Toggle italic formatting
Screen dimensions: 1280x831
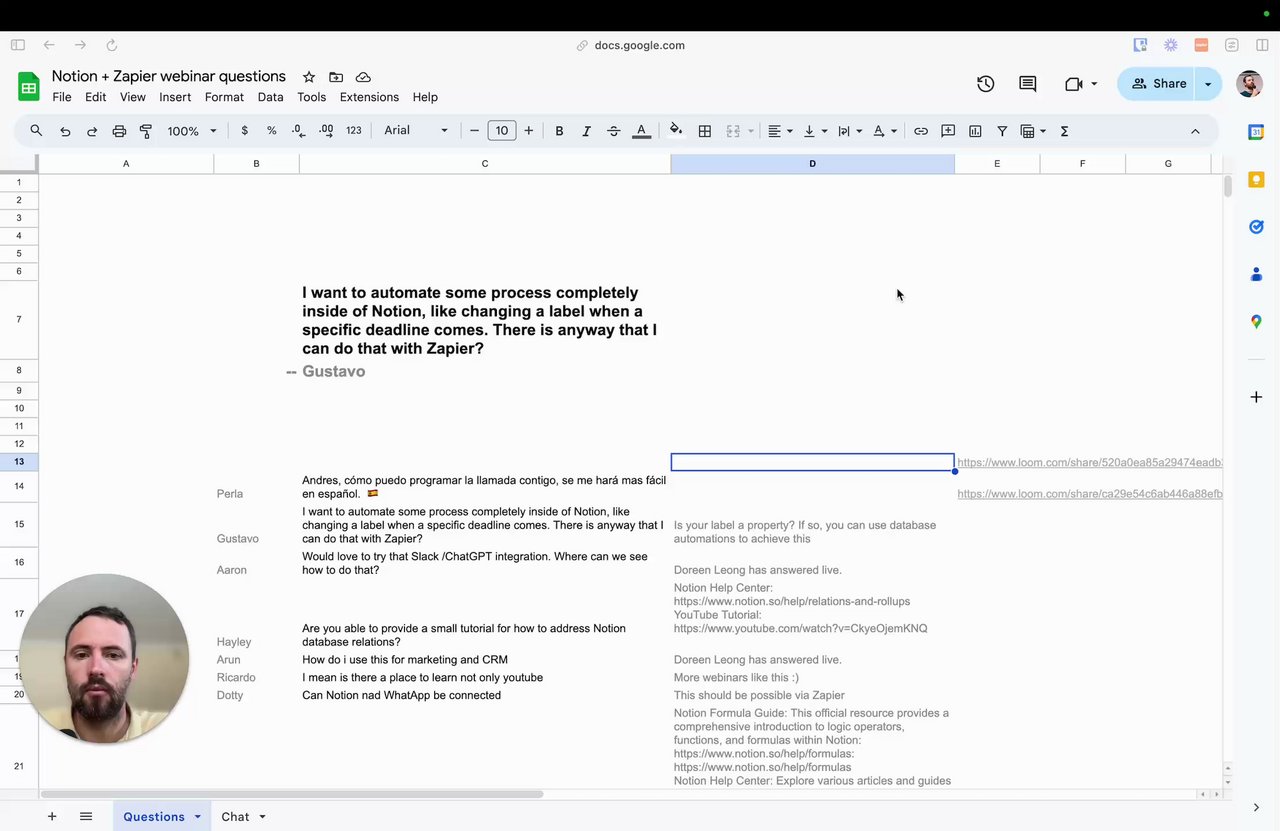click(586, 131)
